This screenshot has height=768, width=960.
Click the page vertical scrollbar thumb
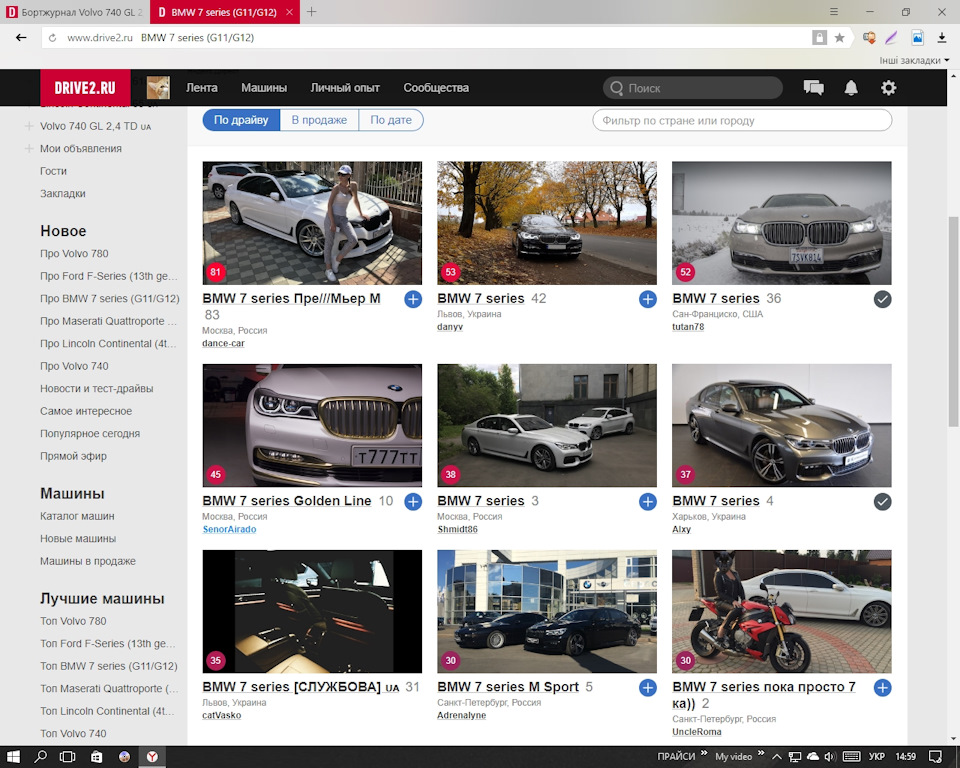[953, 322]
